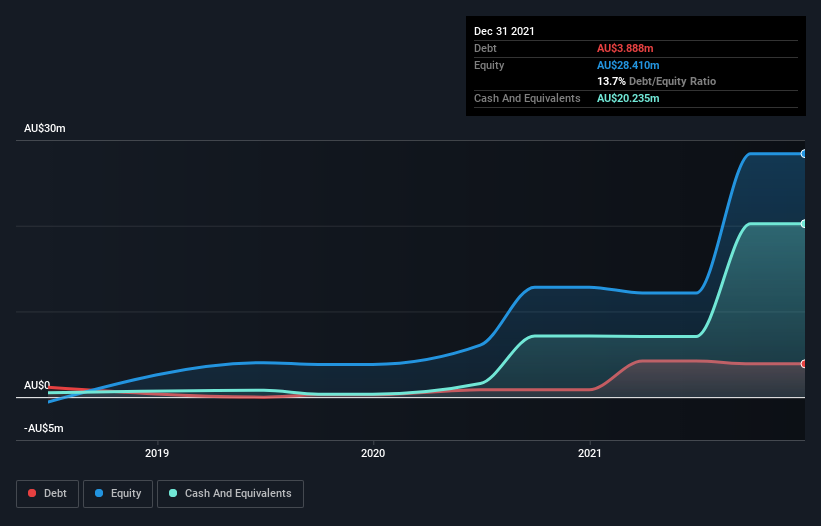This screenshot has width=821, height=526.
Task: Click the AU$0 axis label
Action: pos(37,385)
